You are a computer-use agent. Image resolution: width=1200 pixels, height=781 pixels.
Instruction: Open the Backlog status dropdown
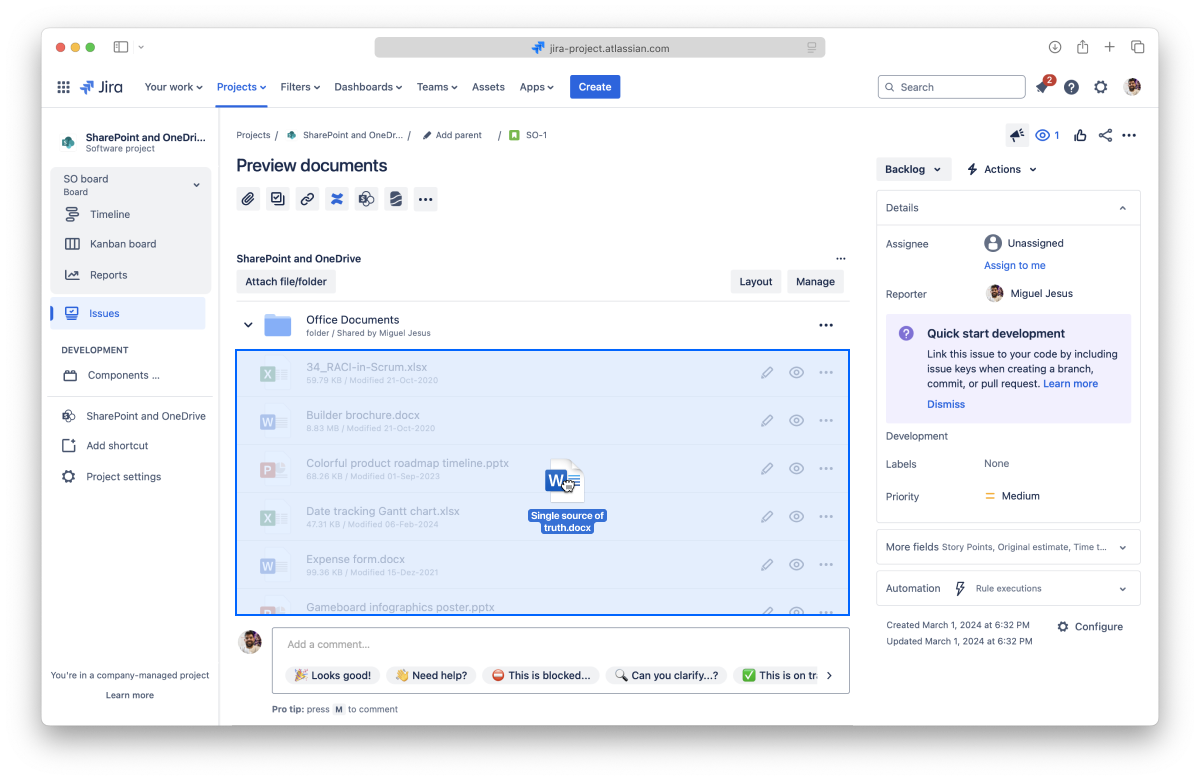pyautogui.click(x=913, y=170)
